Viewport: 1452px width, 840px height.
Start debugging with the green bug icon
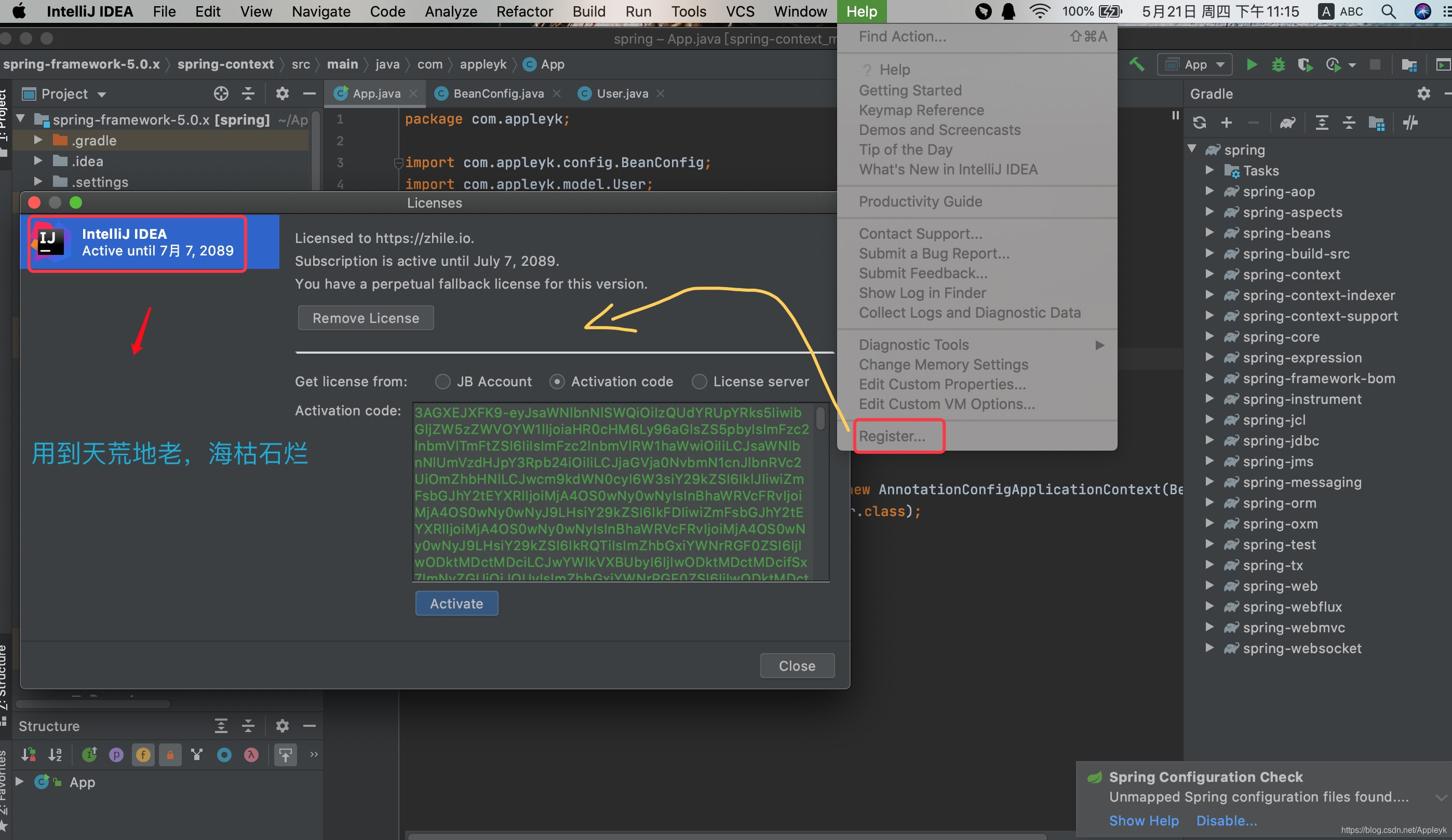pyautogui.click(x=1278, y=64)
